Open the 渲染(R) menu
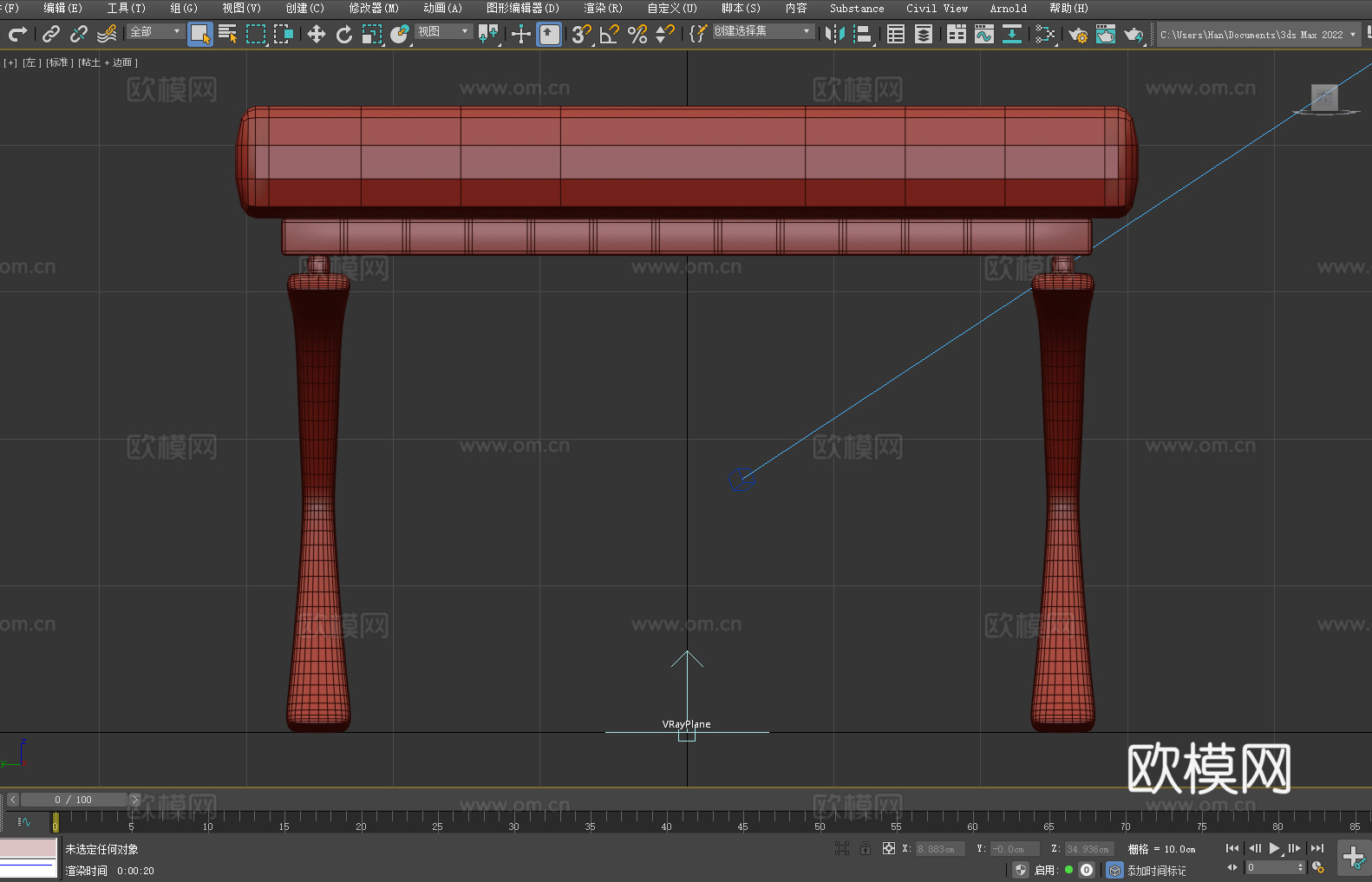This screenshot has height=882, width=1372. coord(603,8)
